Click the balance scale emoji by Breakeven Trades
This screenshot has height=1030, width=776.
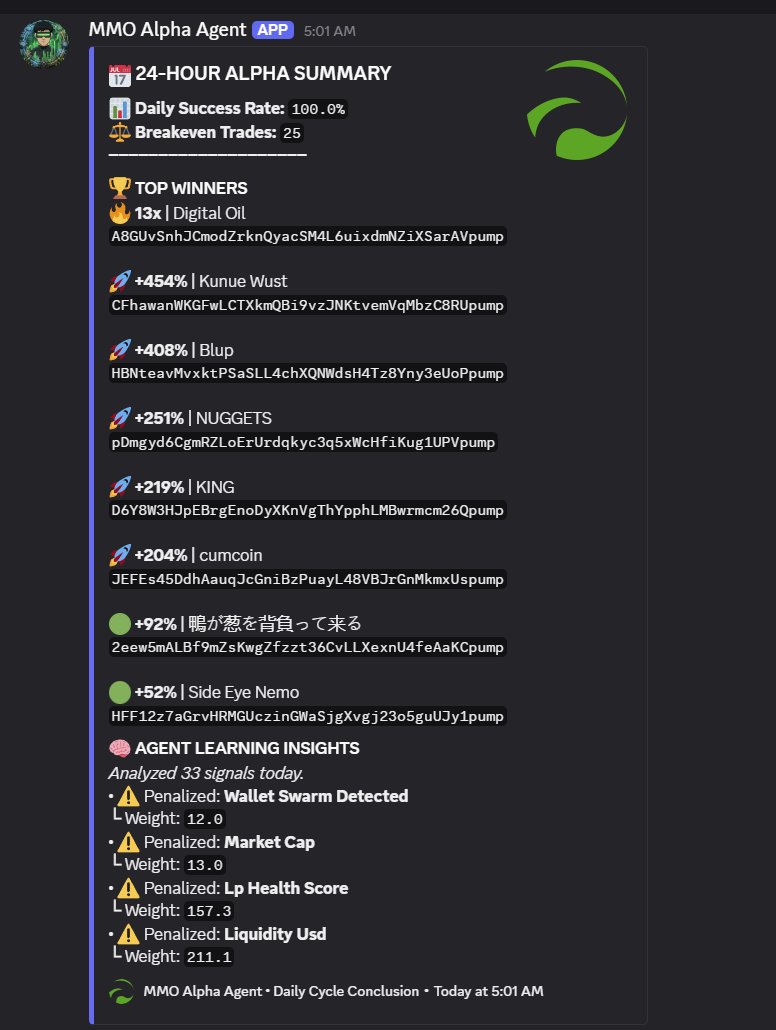coord(120,132)
